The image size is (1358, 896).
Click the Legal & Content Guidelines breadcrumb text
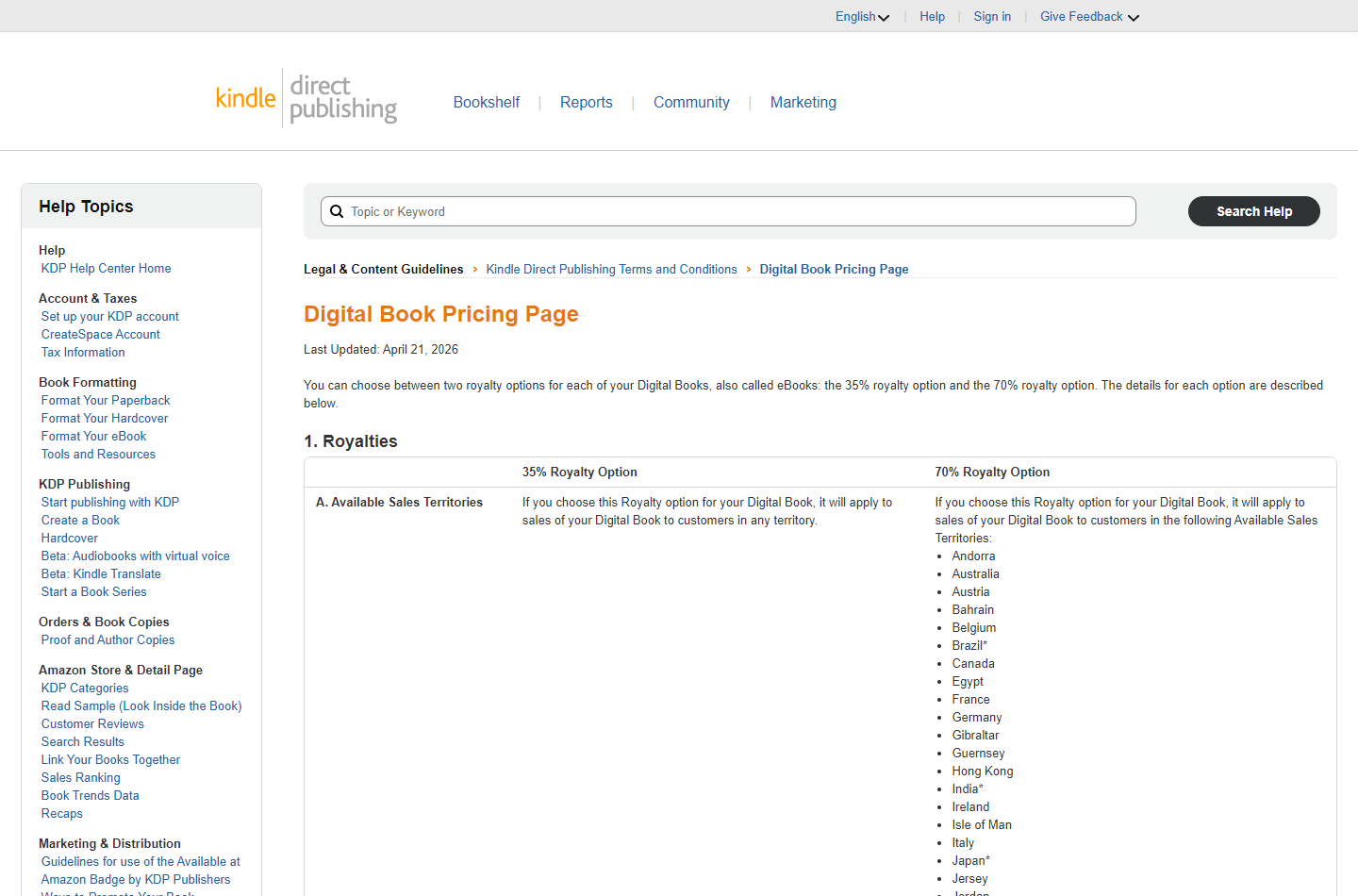[384, 269]
